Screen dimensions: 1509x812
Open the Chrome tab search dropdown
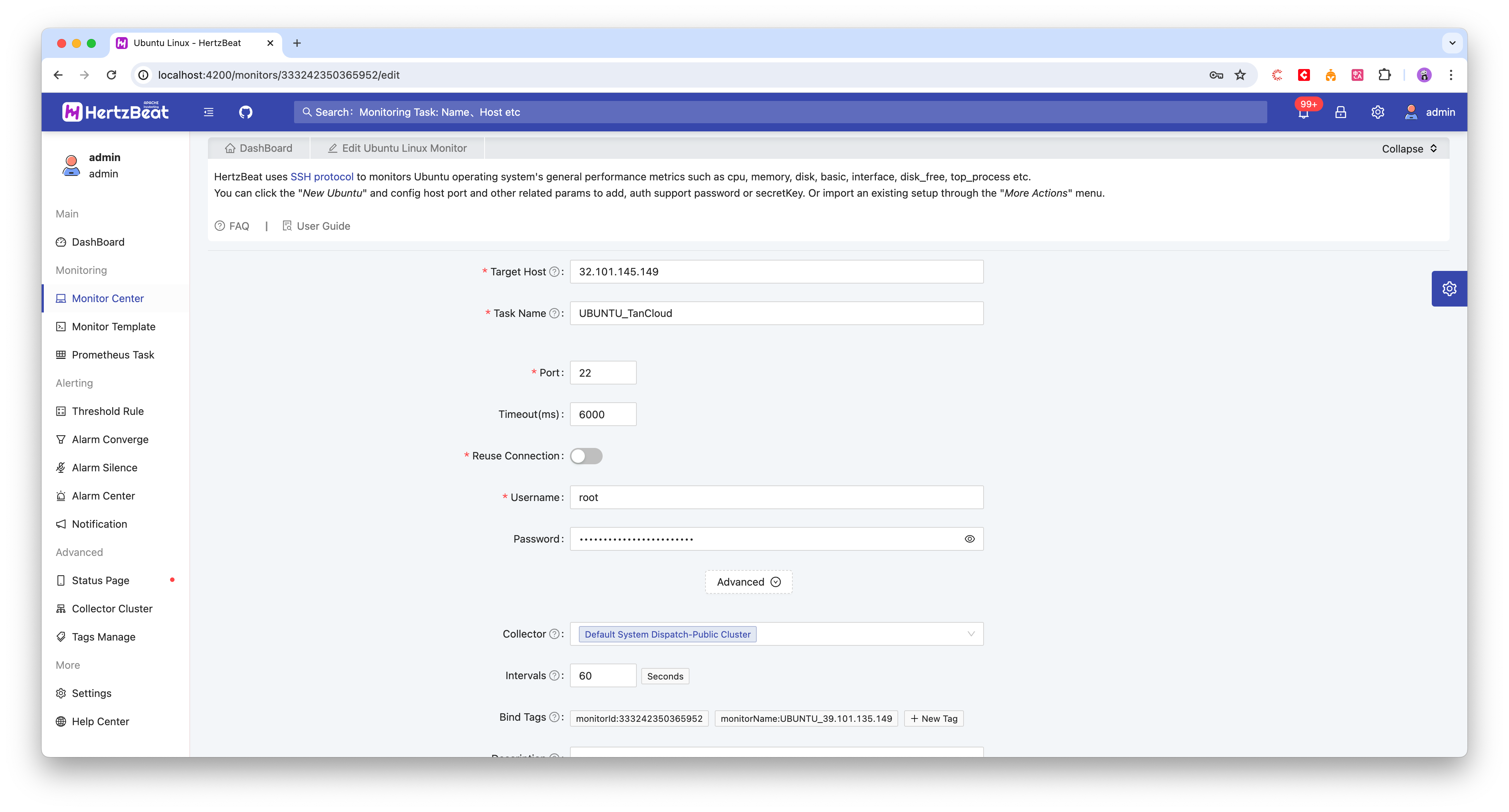[1452, 43]
